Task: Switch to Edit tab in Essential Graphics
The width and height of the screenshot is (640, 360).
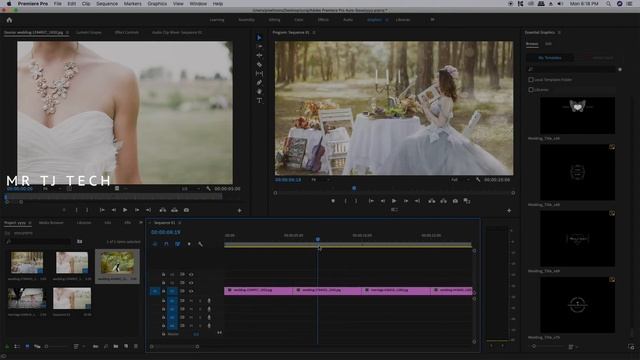Action: [548, 44]
